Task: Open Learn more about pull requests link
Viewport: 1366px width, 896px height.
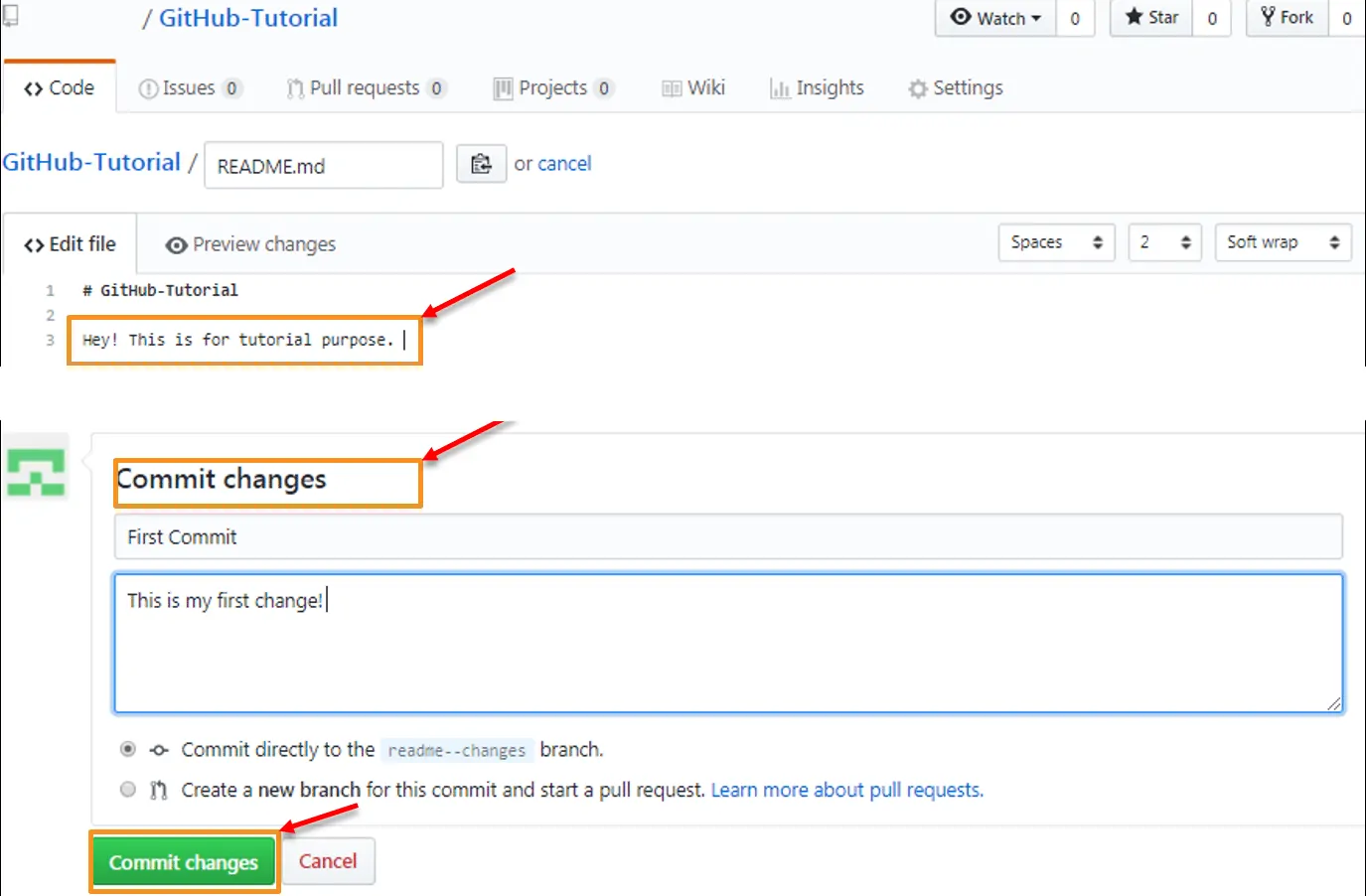Action: pos(846,790)
